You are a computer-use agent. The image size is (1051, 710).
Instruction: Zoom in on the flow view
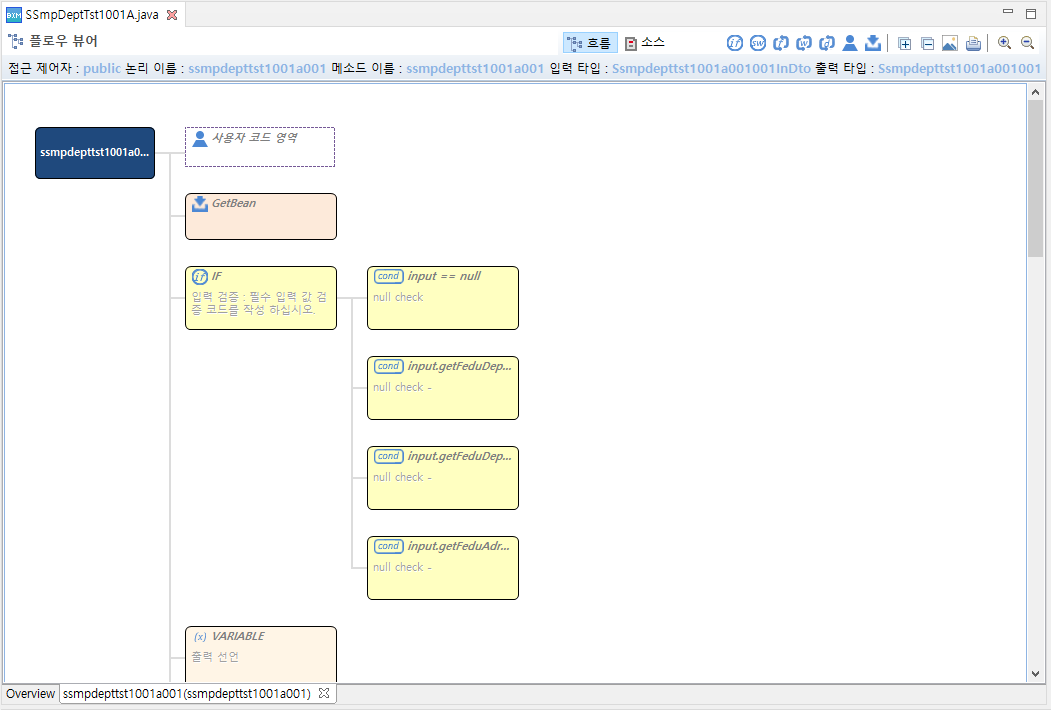(x=1004, y=43)
